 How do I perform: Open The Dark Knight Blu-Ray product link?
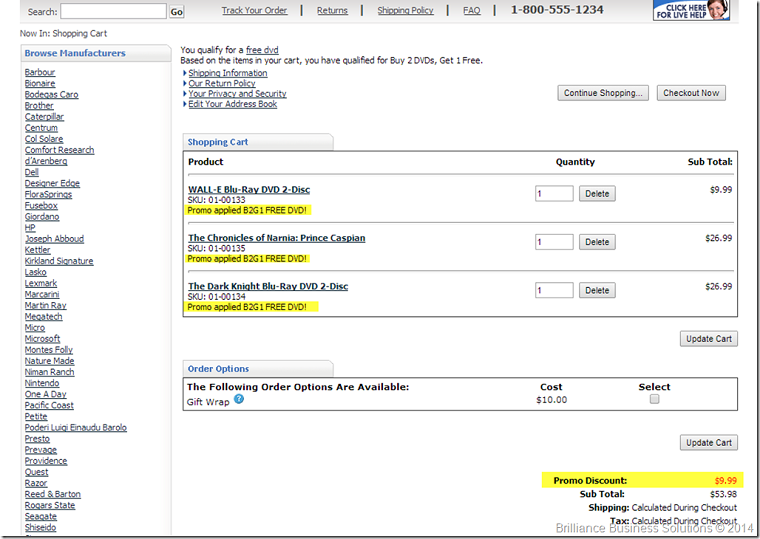pyautogui.click(x=268, y=286)
